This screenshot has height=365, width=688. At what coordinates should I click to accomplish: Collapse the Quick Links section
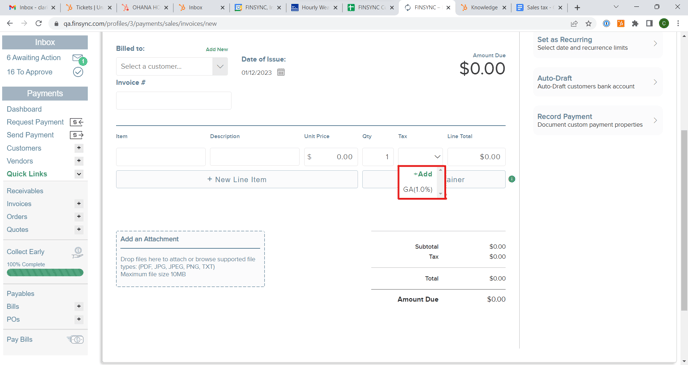click(x=79, y=174)
